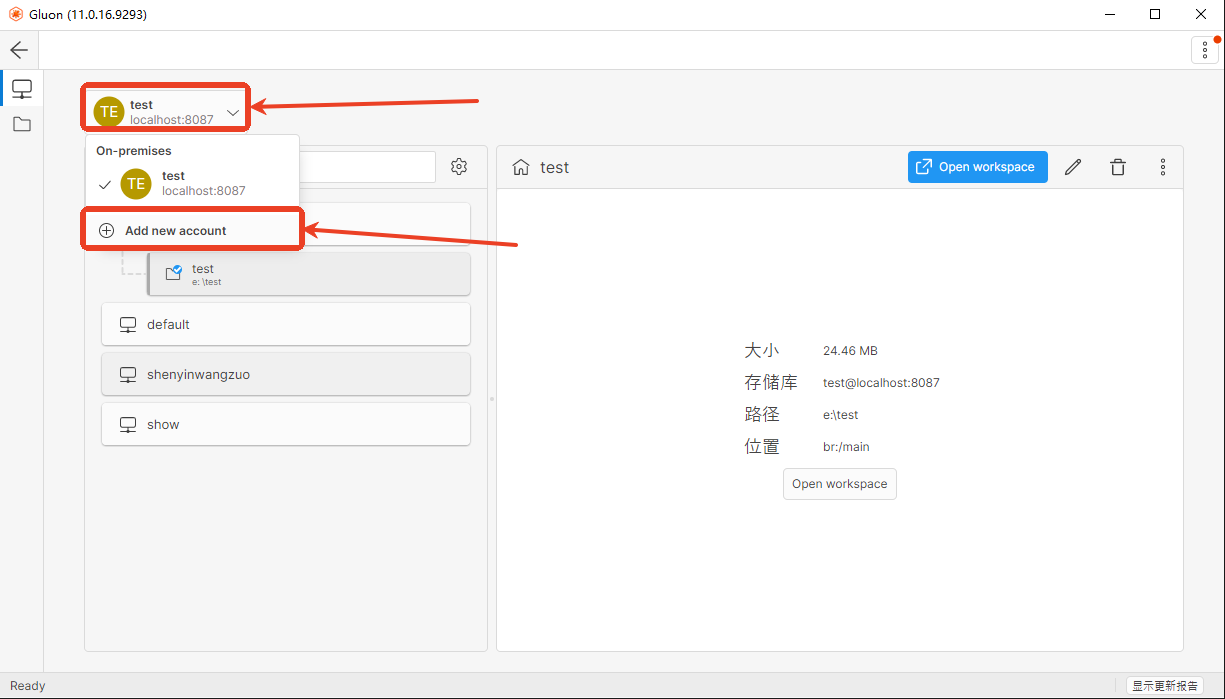
Task: Open the repositories folder sidebar icon
Action: 22,124
